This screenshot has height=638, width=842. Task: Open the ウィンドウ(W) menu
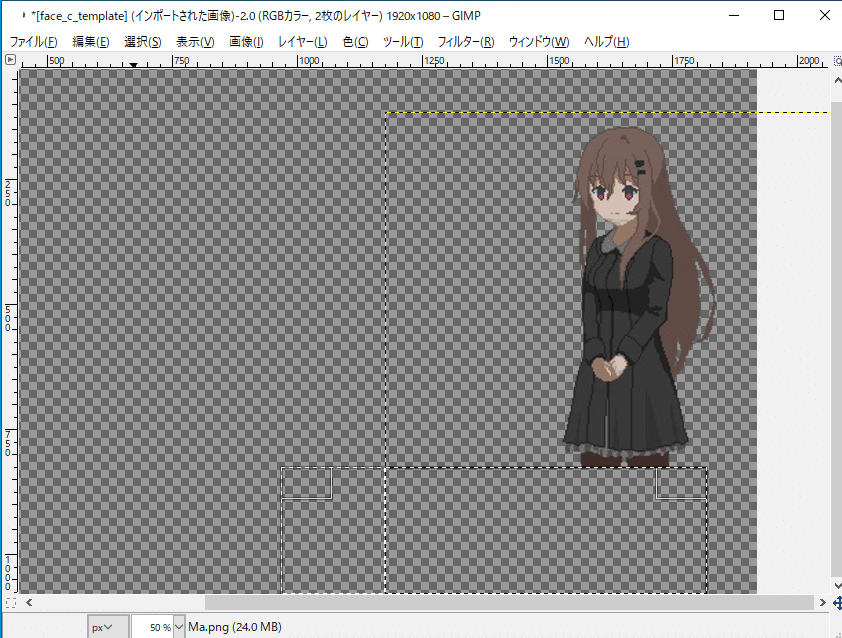tap(539, 41)
